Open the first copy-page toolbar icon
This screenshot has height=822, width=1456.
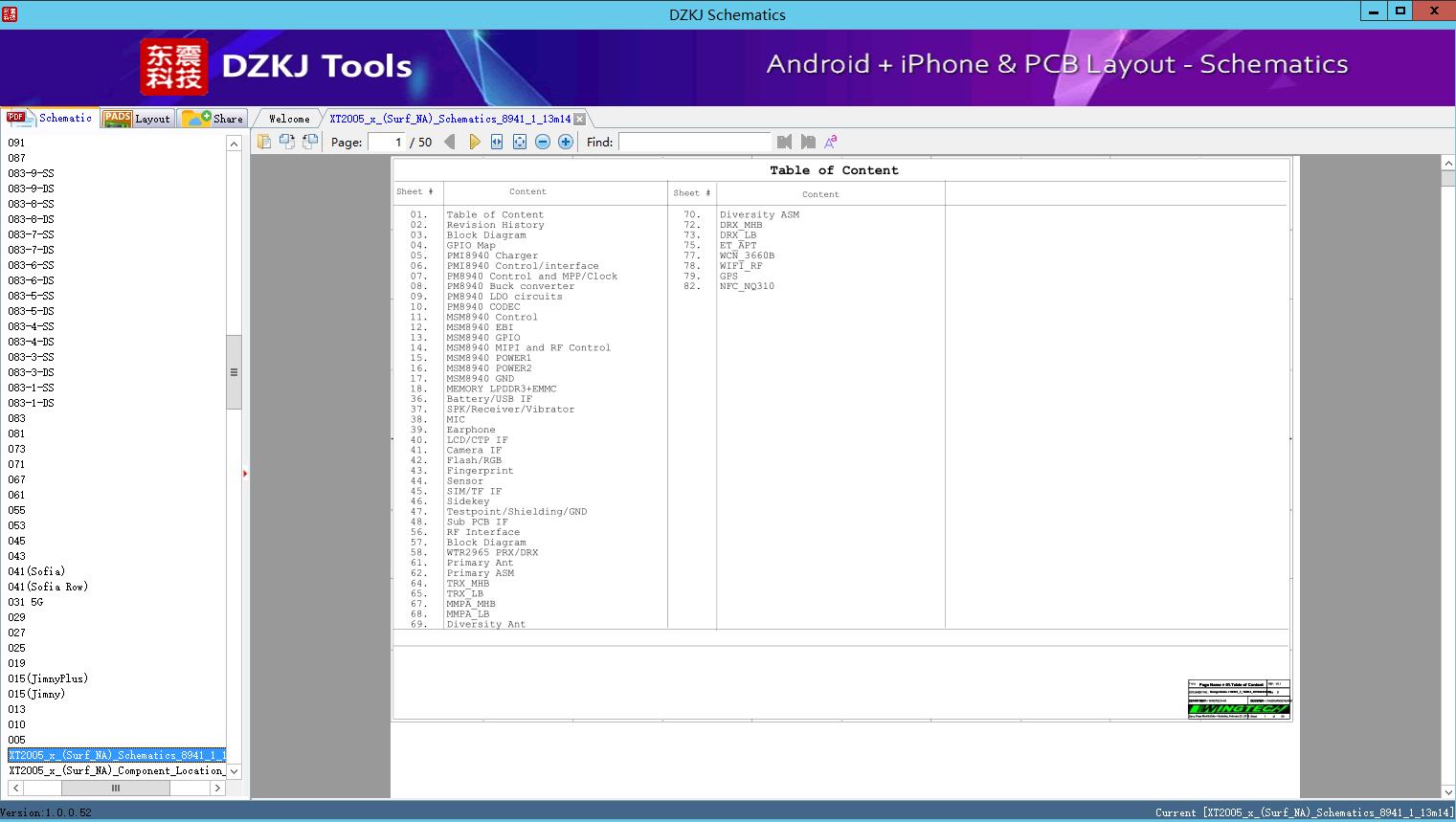click(264, 142)
